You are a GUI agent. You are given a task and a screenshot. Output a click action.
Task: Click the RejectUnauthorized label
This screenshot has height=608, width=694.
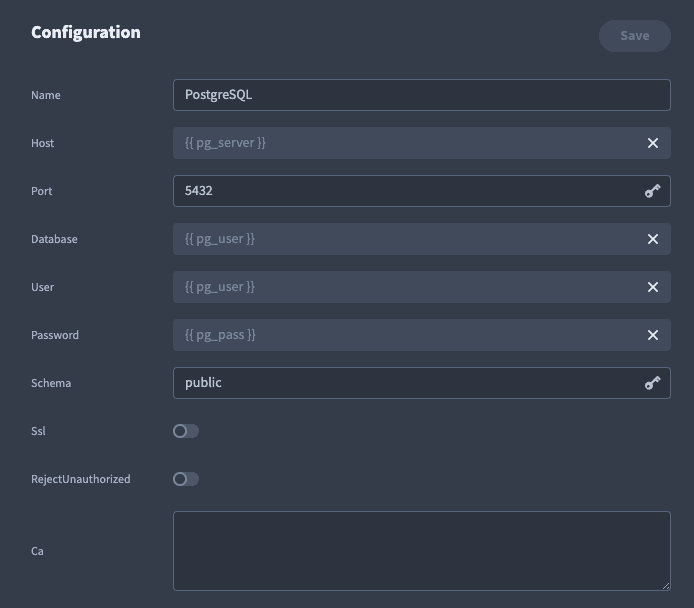[x=81, y=479]
